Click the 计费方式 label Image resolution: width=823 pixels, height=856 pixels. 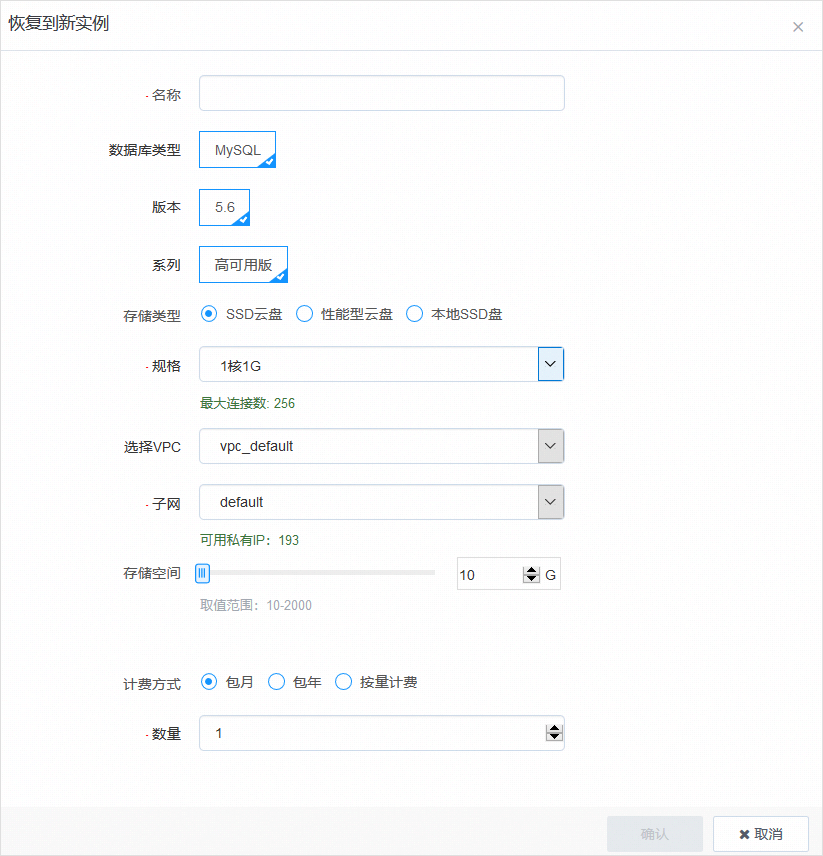(x=152, y=684)
